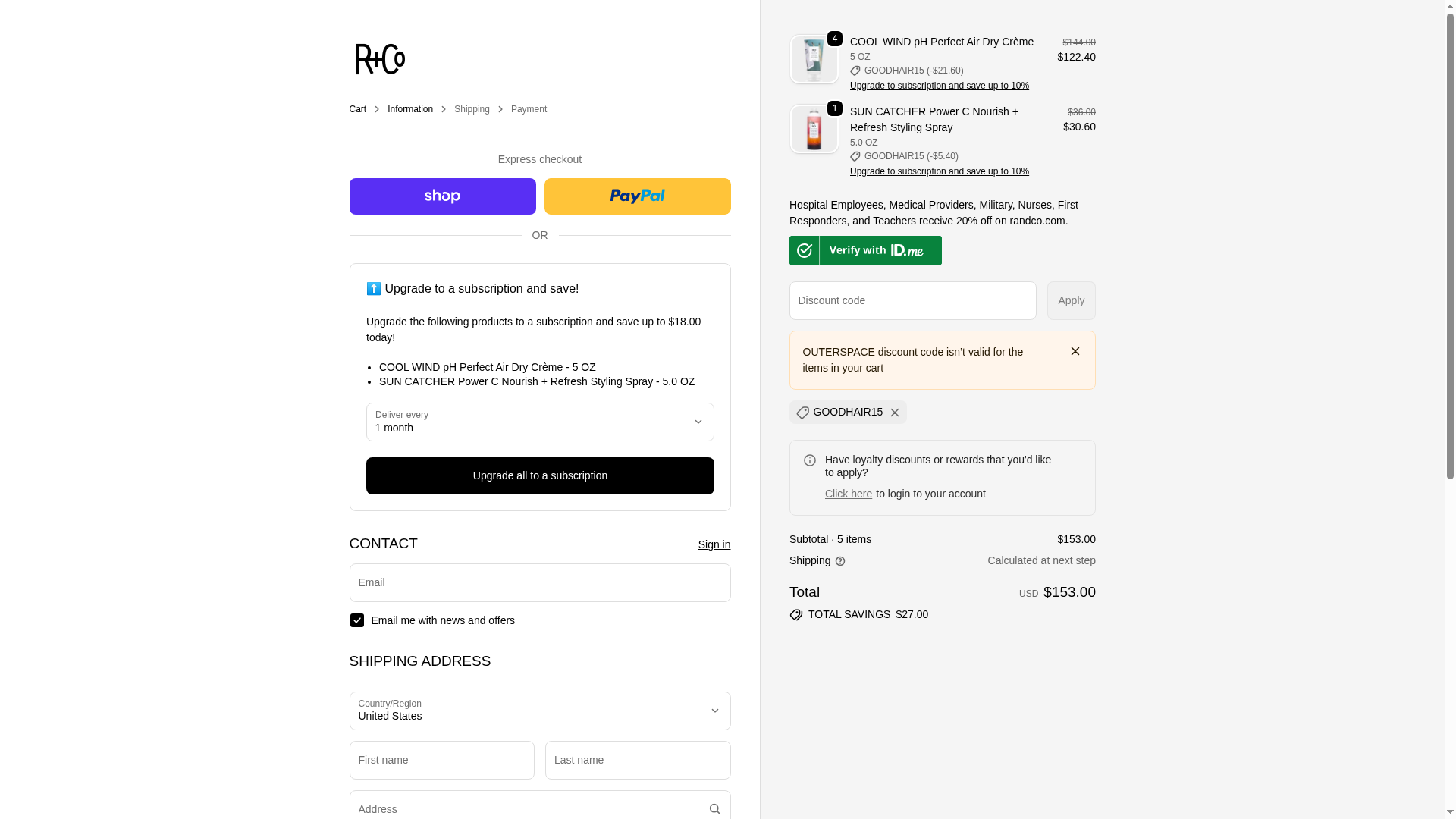Click the R+Co logo
This screenshot has height=819, width=1456.
(x=380, y=59)
